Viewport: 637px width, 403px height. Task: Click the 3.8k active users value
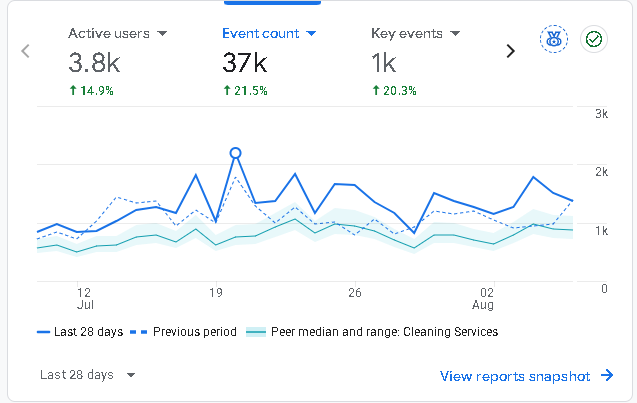click(x=94, y=63)
